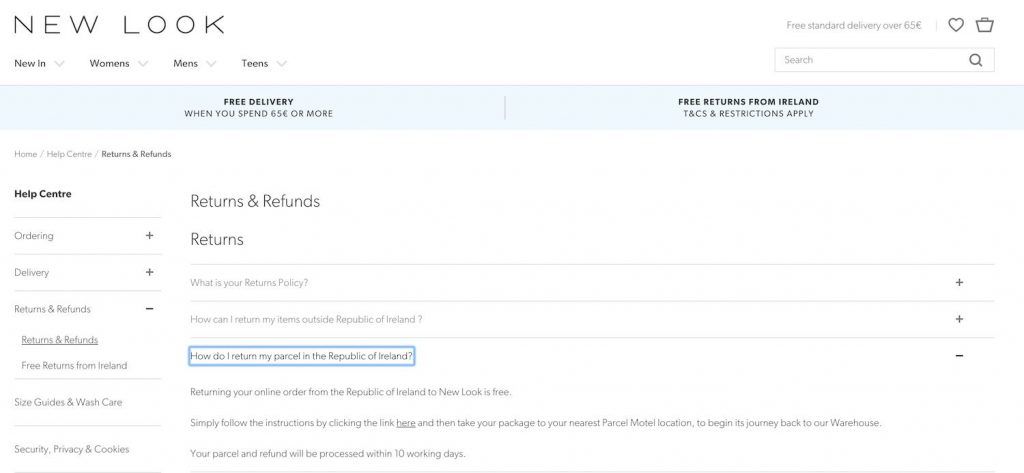1024x473 pixels.
Task: Click the Returns & Refunds page heading
Action: coord(255,201)
